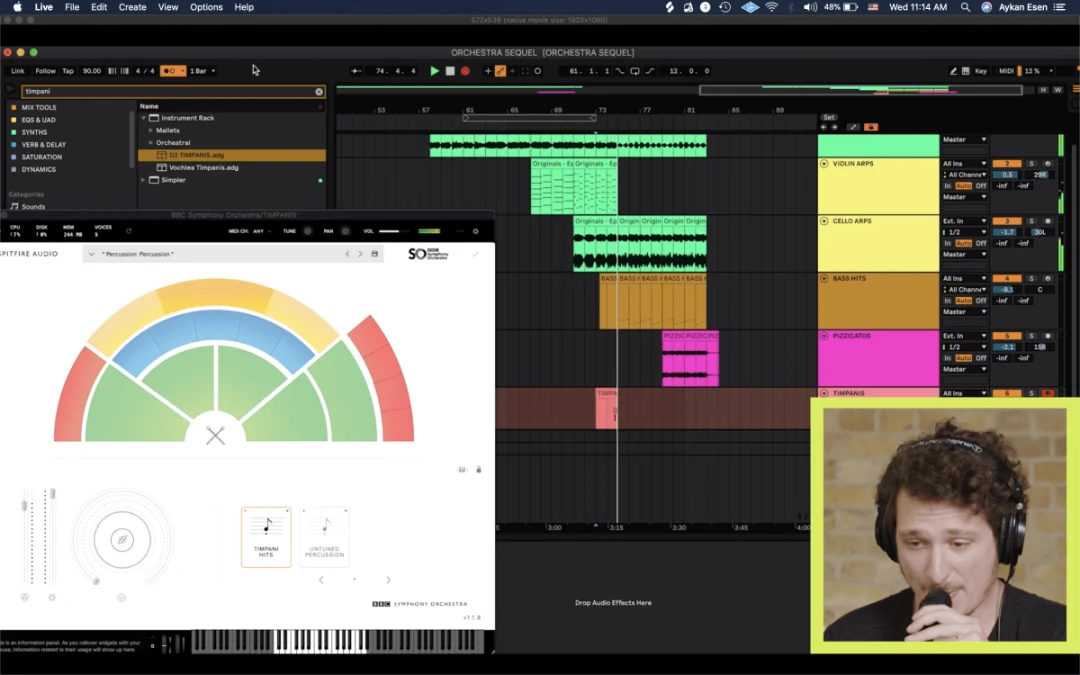Click the lock icon in plugin
The width and height of the screenshot is (1080, 675).
point(479,470)
